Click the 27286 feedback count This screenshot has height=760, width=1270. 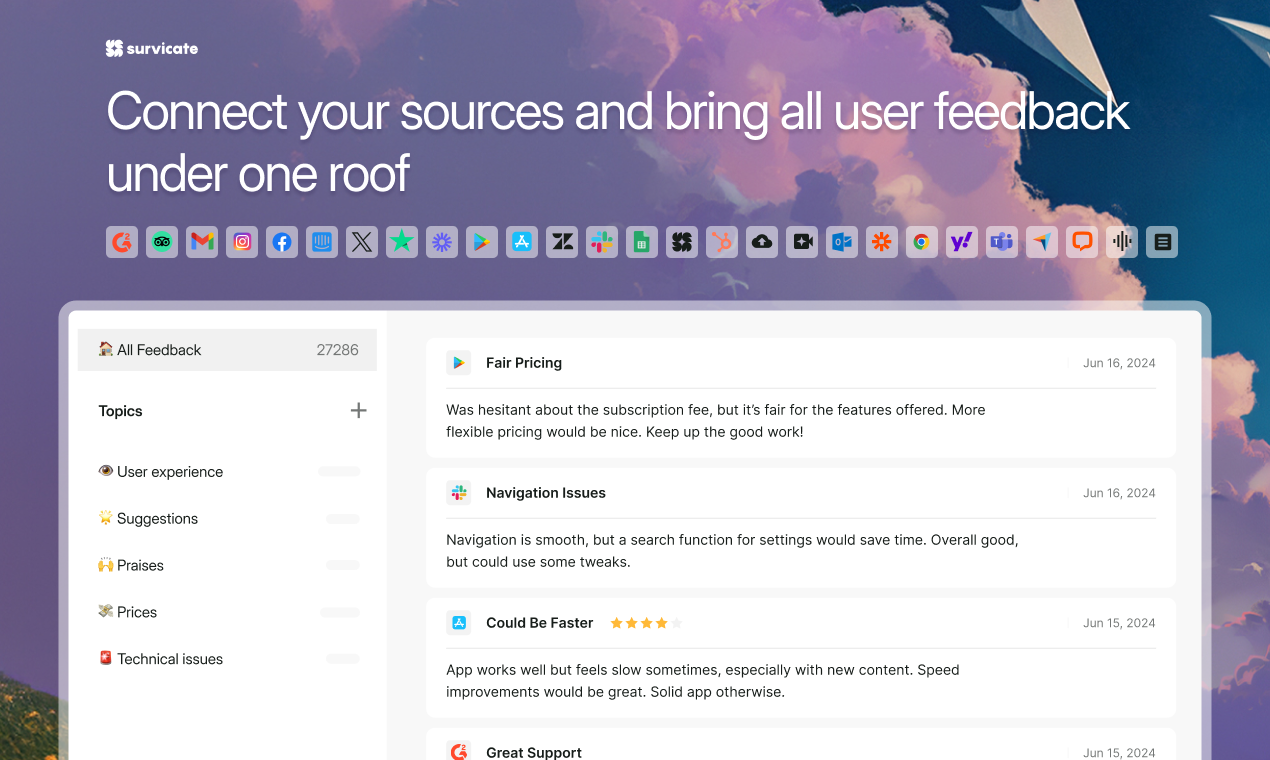[x=337, y=350]
